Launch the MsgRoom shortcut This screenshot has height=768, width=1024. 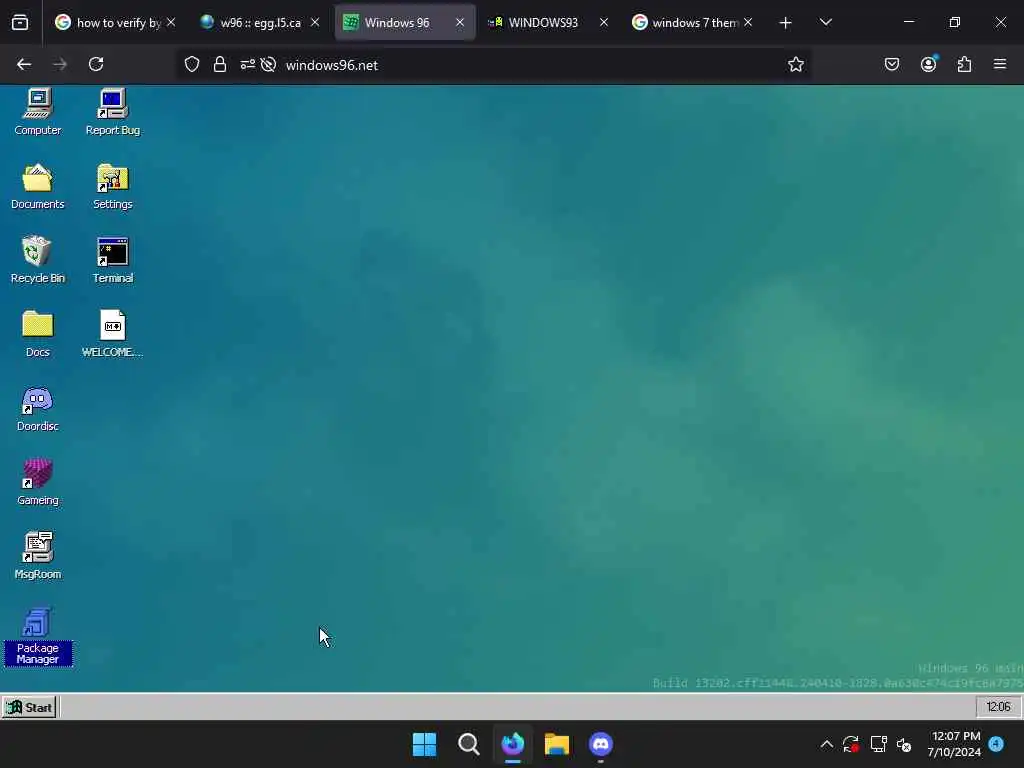click(37, 556)
